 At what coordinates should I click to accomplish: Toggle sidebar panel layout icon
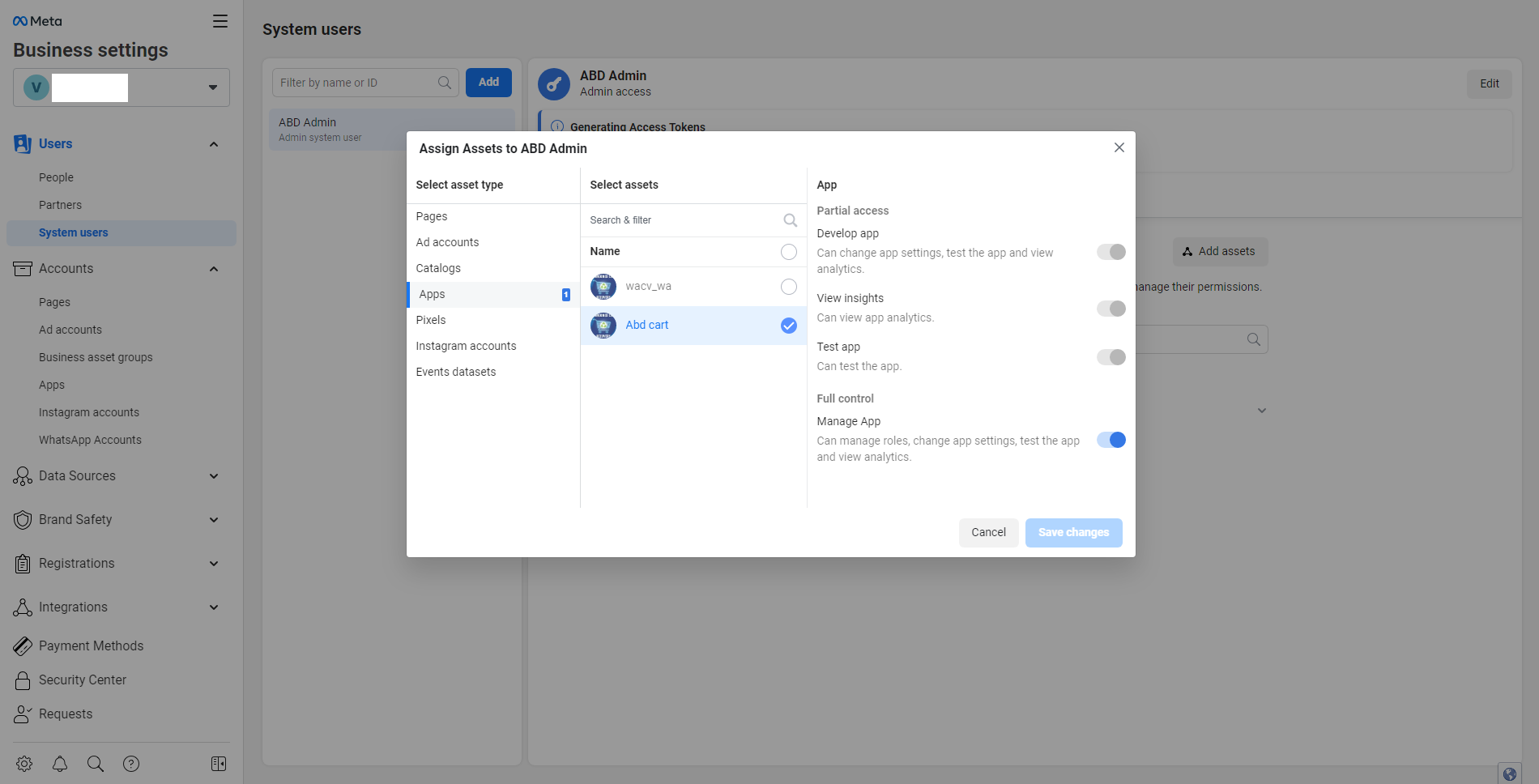[219, 764]
